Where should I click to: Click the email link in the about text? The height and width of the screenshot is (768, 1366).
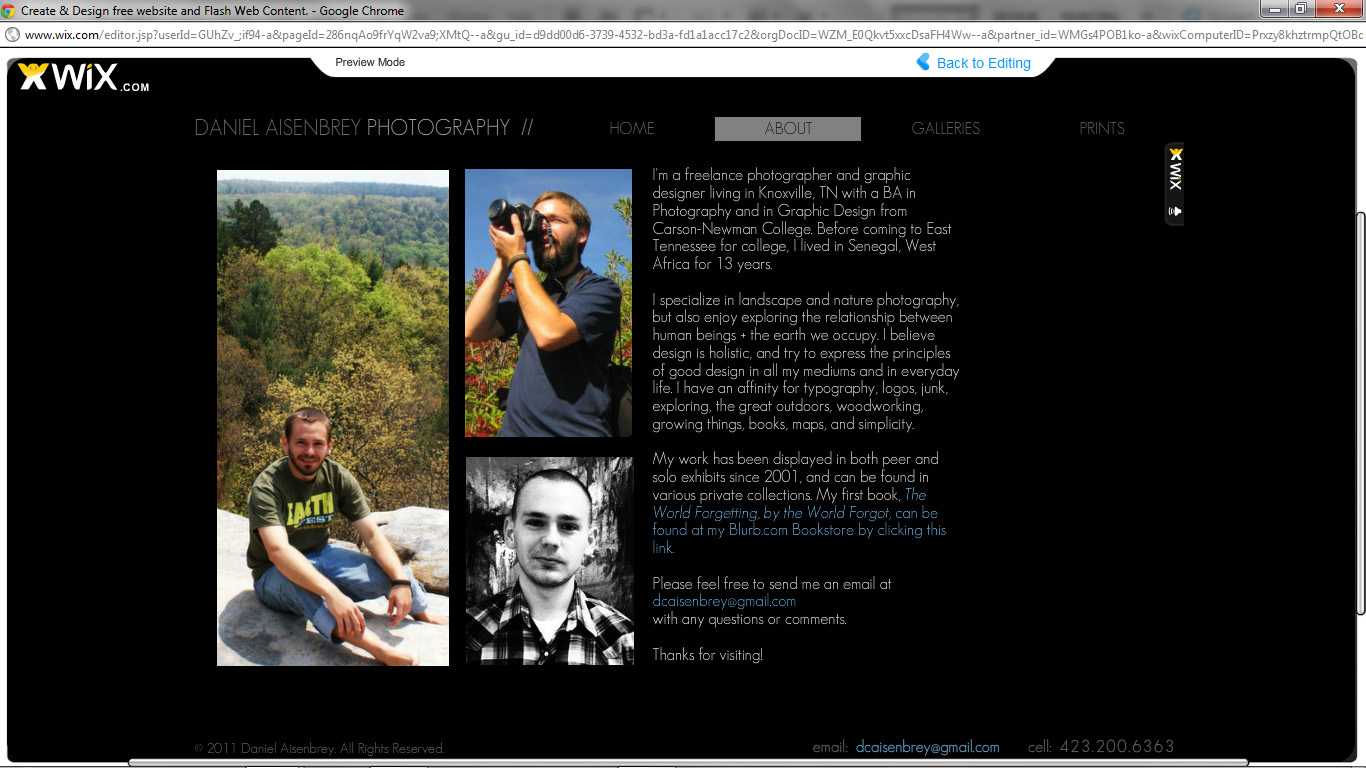[x=724, y=601]
